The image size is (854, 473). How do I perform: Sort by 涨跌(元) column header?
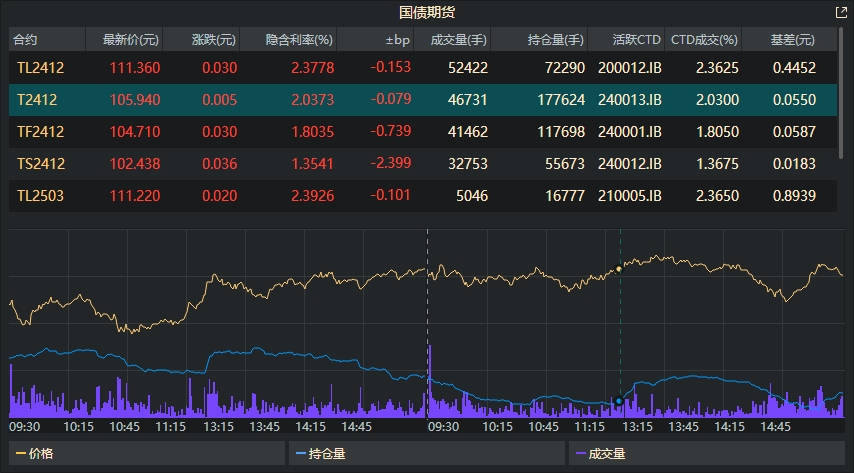point(213,40)
